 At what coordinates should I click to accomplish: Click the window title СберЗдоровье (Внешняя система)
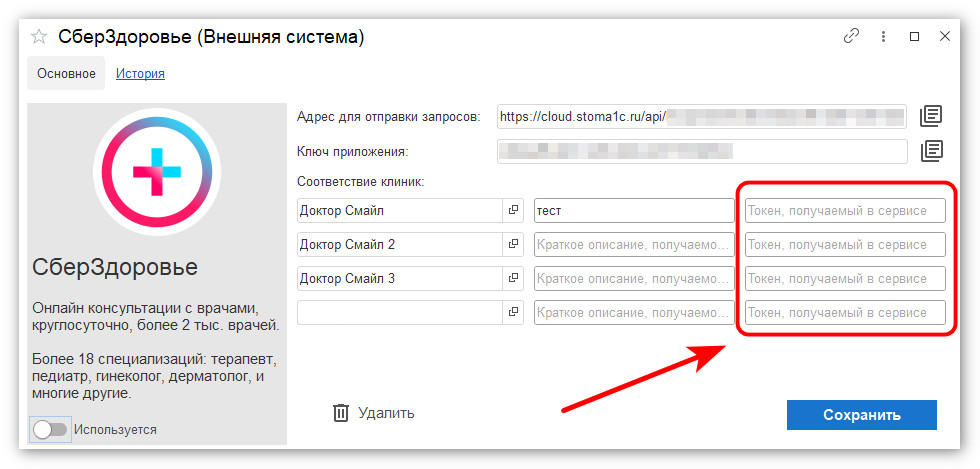[211, 37]
